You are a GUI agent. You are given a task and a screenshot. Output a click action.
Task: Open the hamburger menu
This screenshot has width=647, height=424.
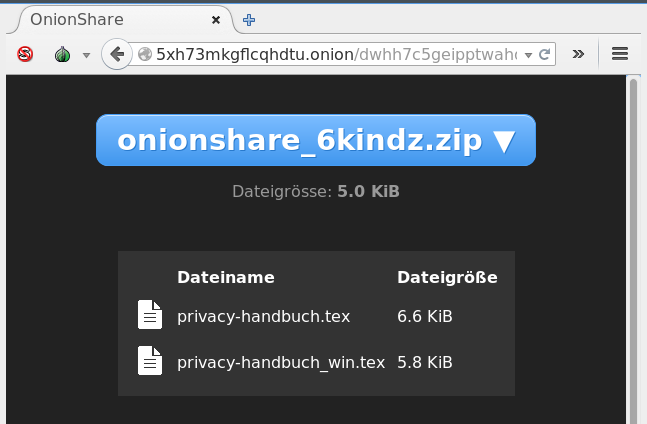coord(619,54)
